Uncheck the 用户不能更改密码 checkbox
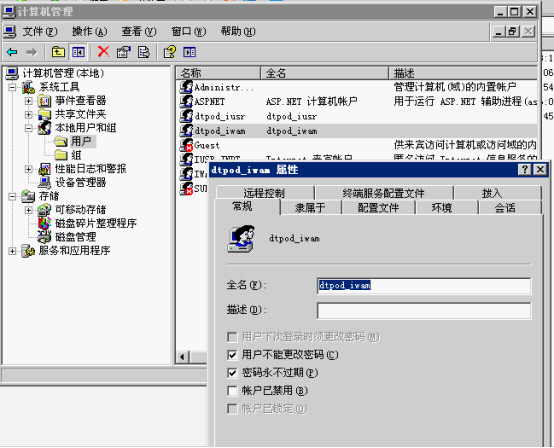This screenshot has width=554, height=448. [232, 355]
